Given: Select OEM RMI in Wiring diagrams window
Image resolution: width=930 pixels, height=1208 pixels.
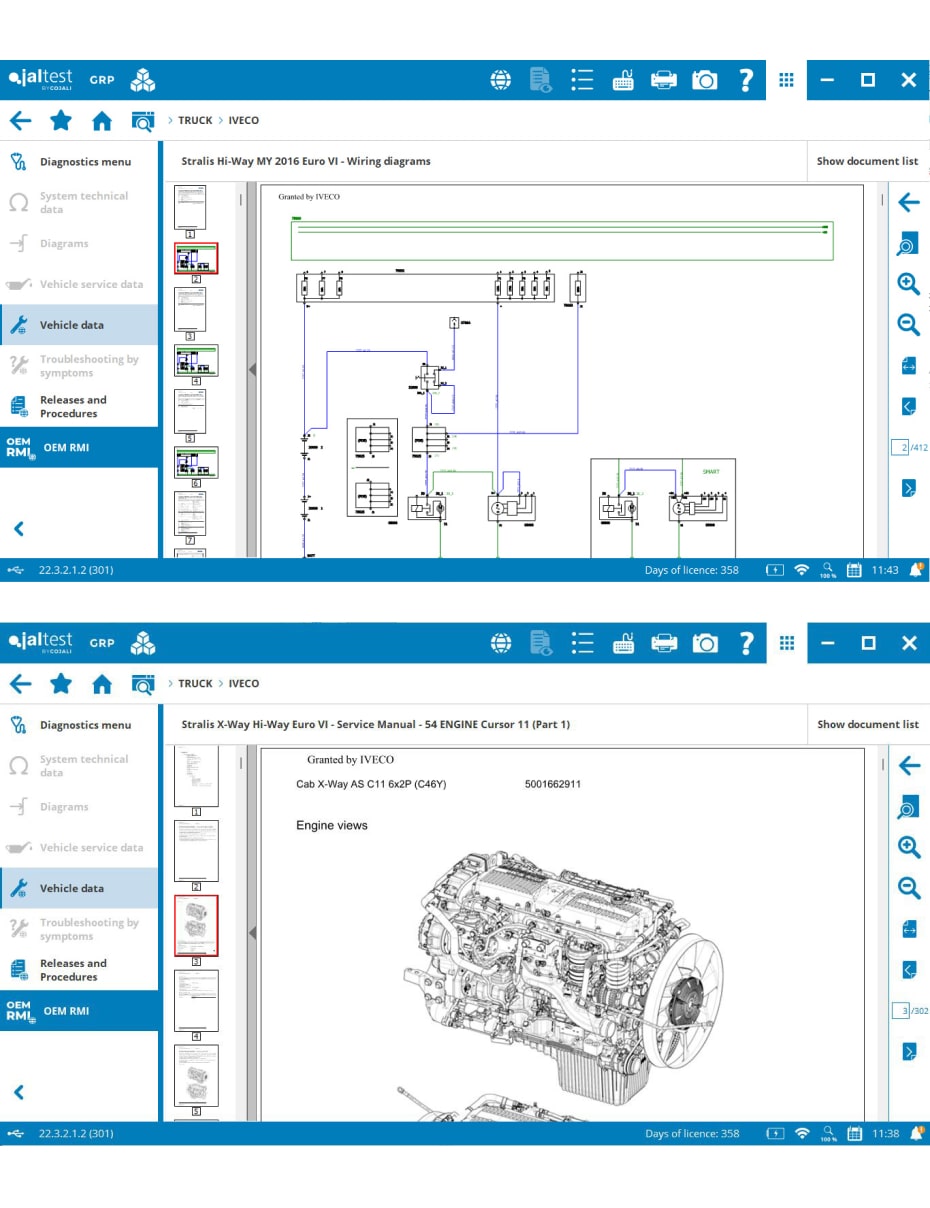Looking at the screenshot, I should pos(79,448).
